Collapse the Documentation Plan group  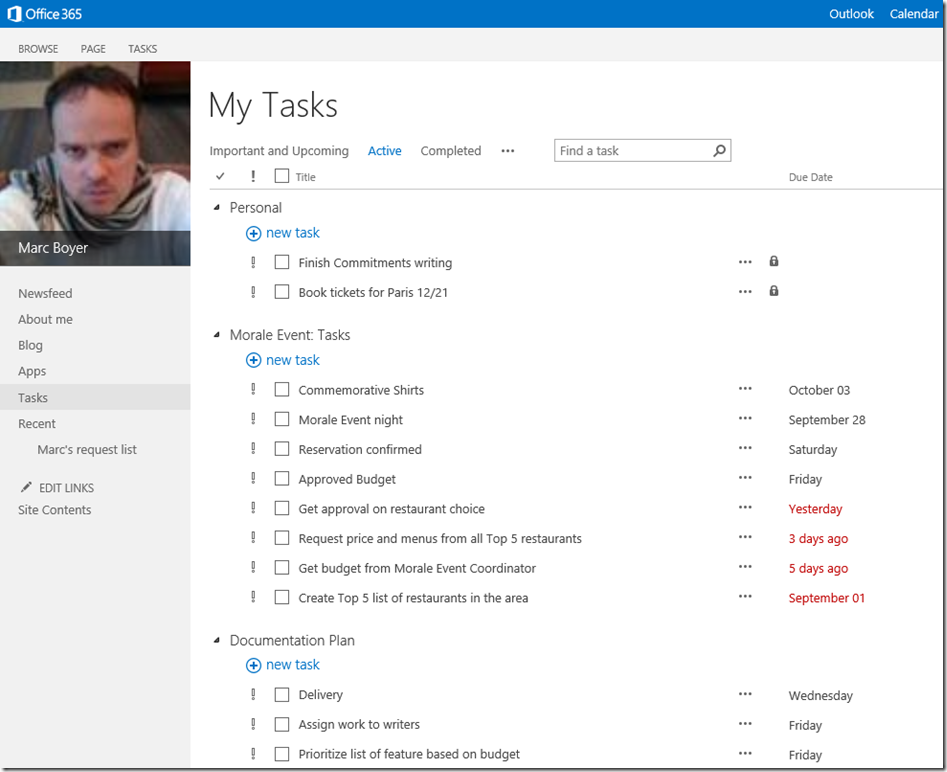point(216,640)
